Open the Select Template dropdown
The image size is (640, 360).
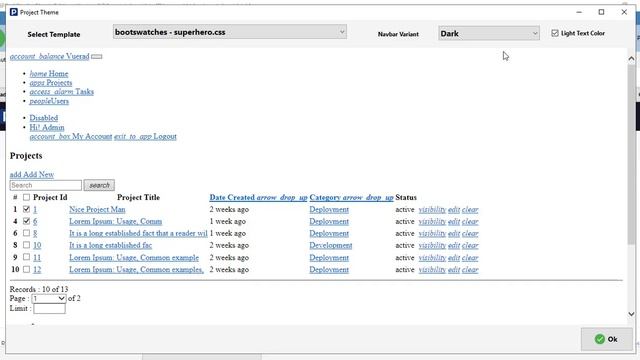click(x=230, y=32)
